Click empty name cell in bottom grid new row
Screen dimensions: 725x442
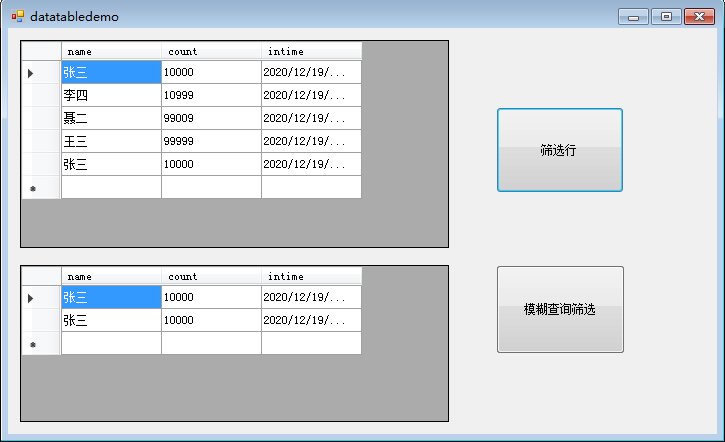[x=111, y=344]
